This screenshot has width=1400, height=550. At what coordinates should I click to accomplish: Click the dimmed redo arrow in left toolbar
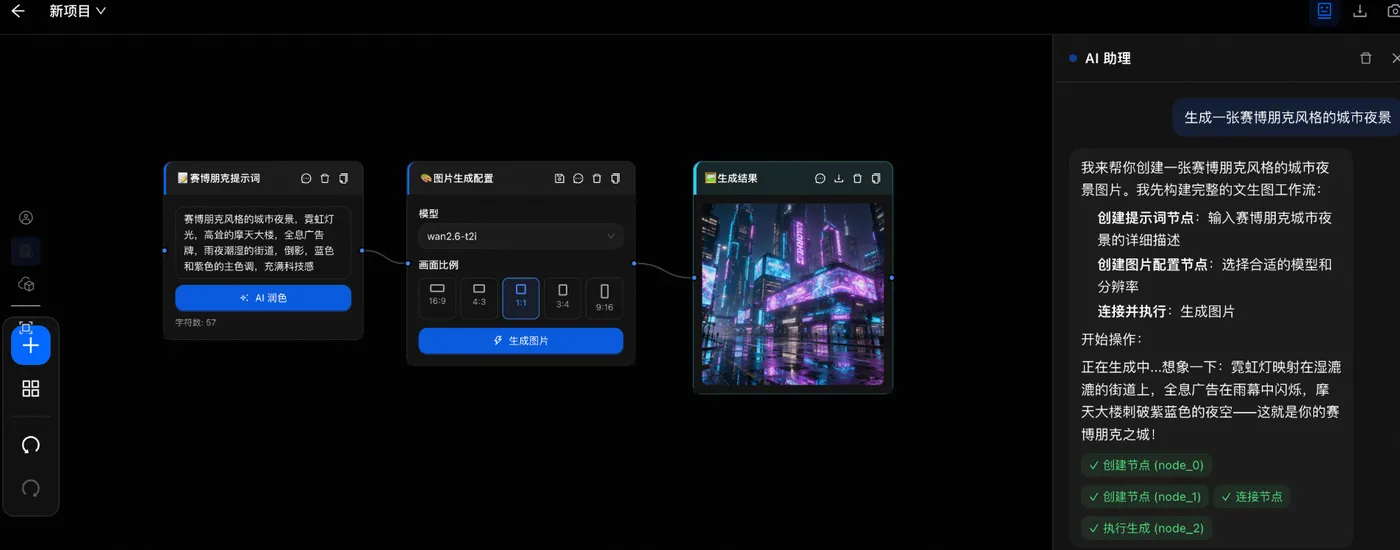pos(31,488)
